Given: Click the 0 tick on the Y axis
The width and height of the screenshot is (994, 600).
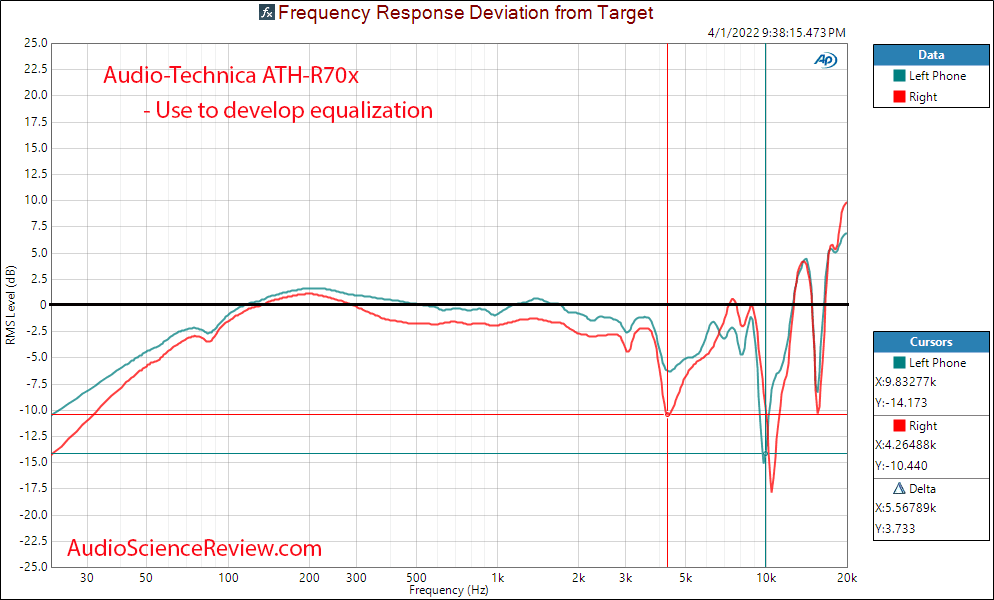Looking at the screenshot, I should pos(43,305).
